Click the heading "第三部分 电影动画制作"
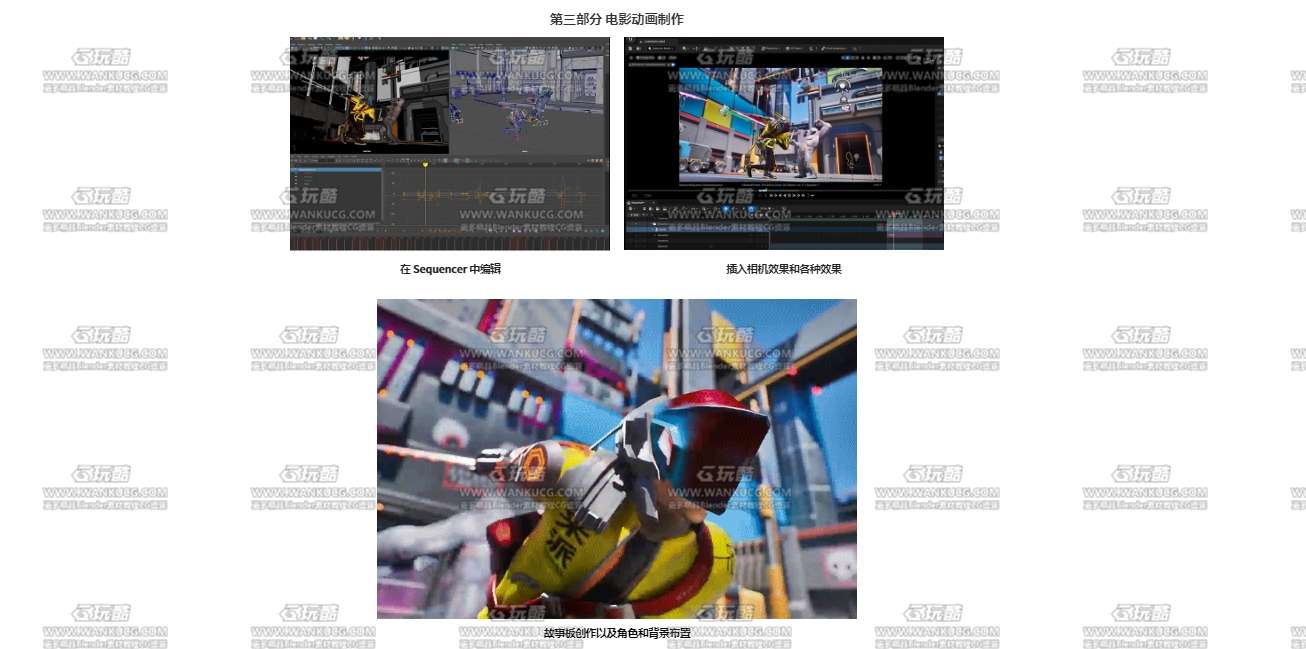Screen dimensions: 1306x649 [x=617, y=19]
